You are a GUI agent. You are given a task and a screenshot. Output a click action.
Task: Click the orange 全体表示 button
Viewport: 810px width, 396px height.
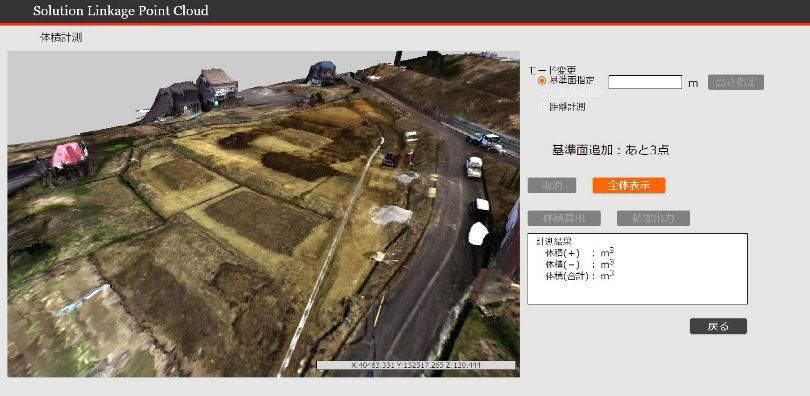tap(629, 185)
